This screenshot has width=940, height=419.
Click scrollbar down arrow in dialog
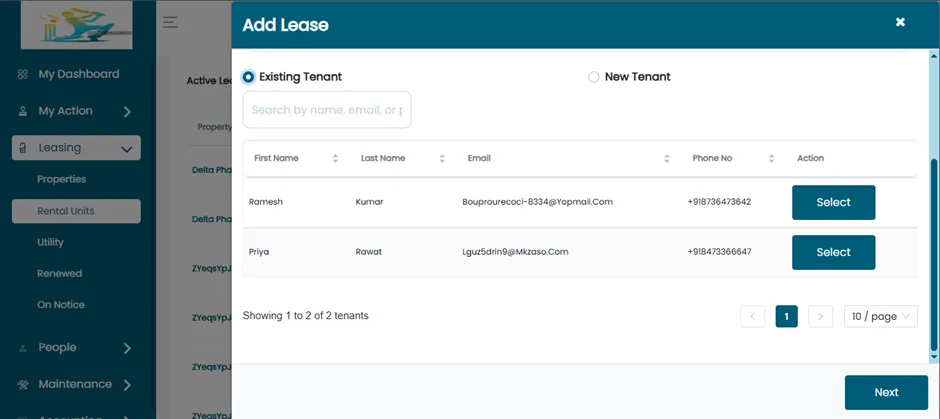(933, 357)
